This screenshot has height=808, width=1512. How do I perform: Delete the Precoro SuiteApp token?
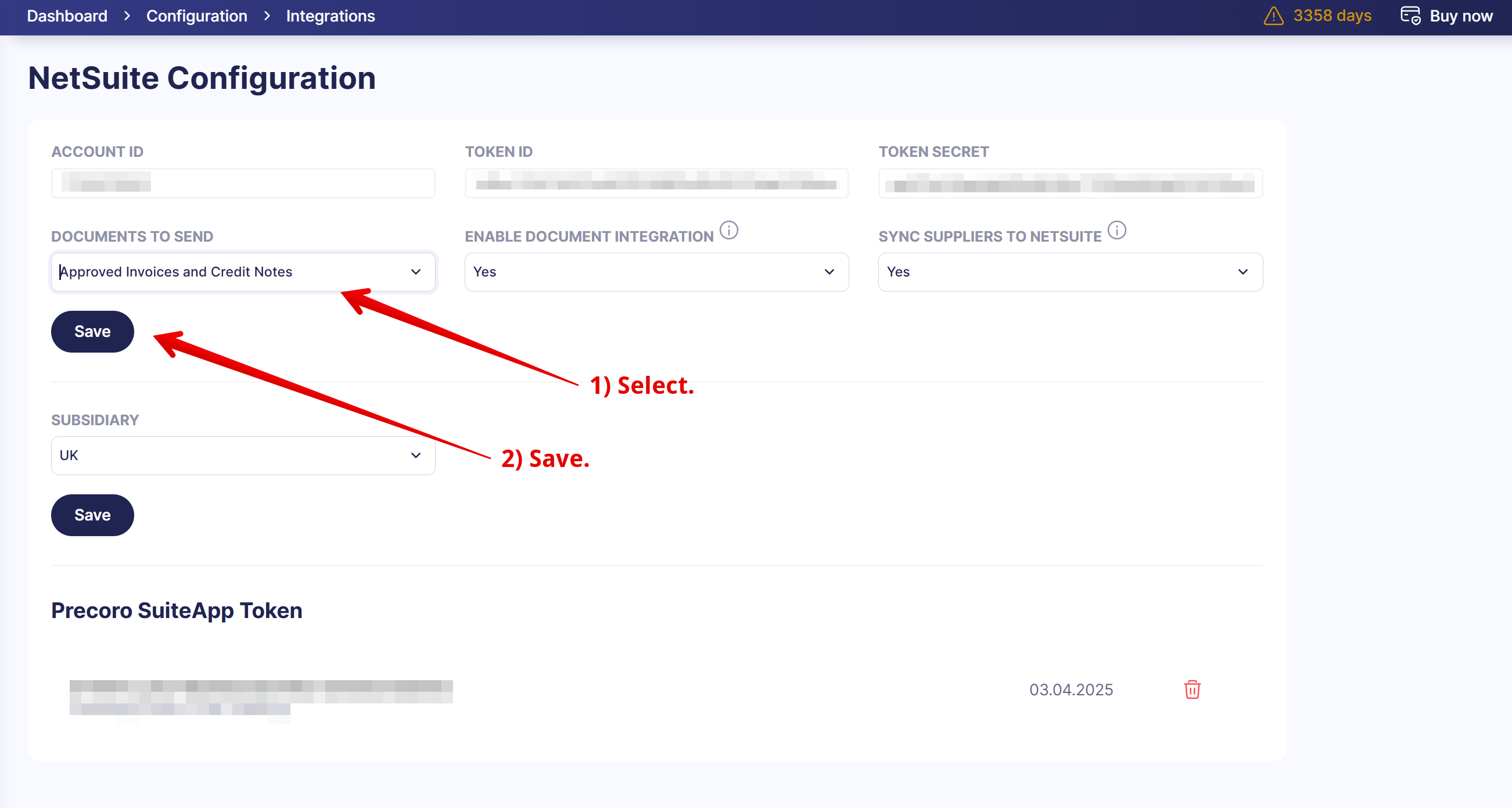pyautogui.click(x=1191, y=690)
